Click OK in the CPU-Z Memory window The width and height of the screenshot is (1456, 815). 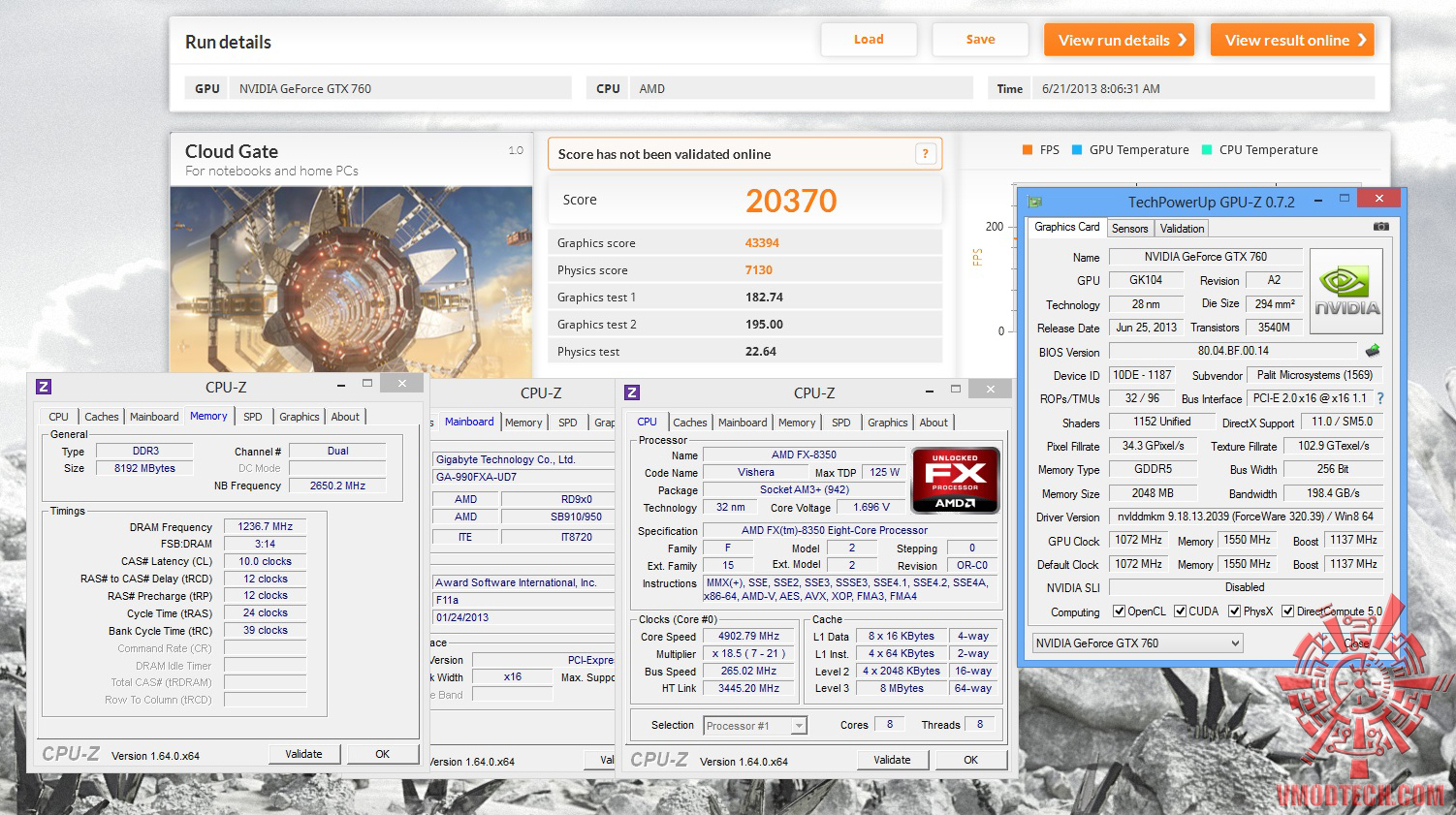pyautogui.click(x=383, y=754)
